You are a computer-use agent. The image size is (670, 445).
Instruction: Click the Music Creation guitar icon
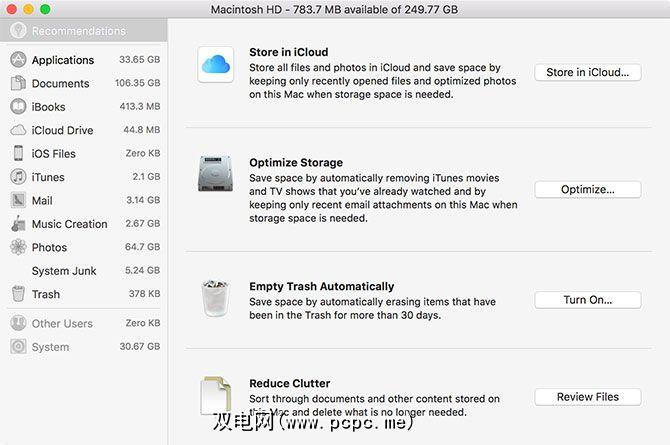(18, 224)
